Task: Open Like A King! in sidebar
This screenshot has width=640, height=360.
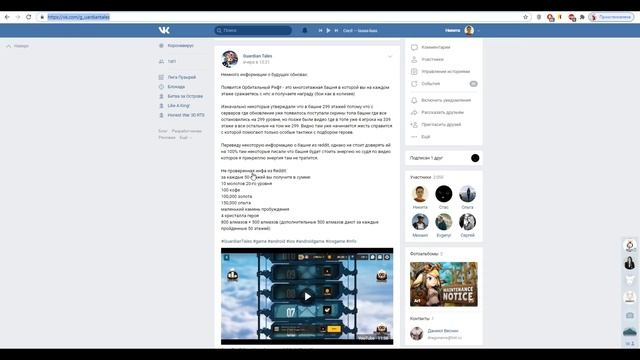Action: point(174,106)
